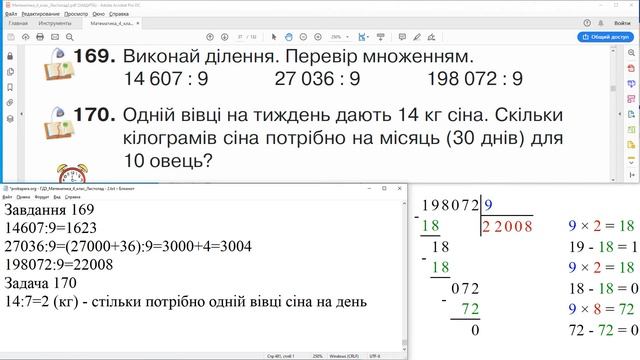
Task: Switch to the Инструменты tab
Action: (x=55, y=23)
